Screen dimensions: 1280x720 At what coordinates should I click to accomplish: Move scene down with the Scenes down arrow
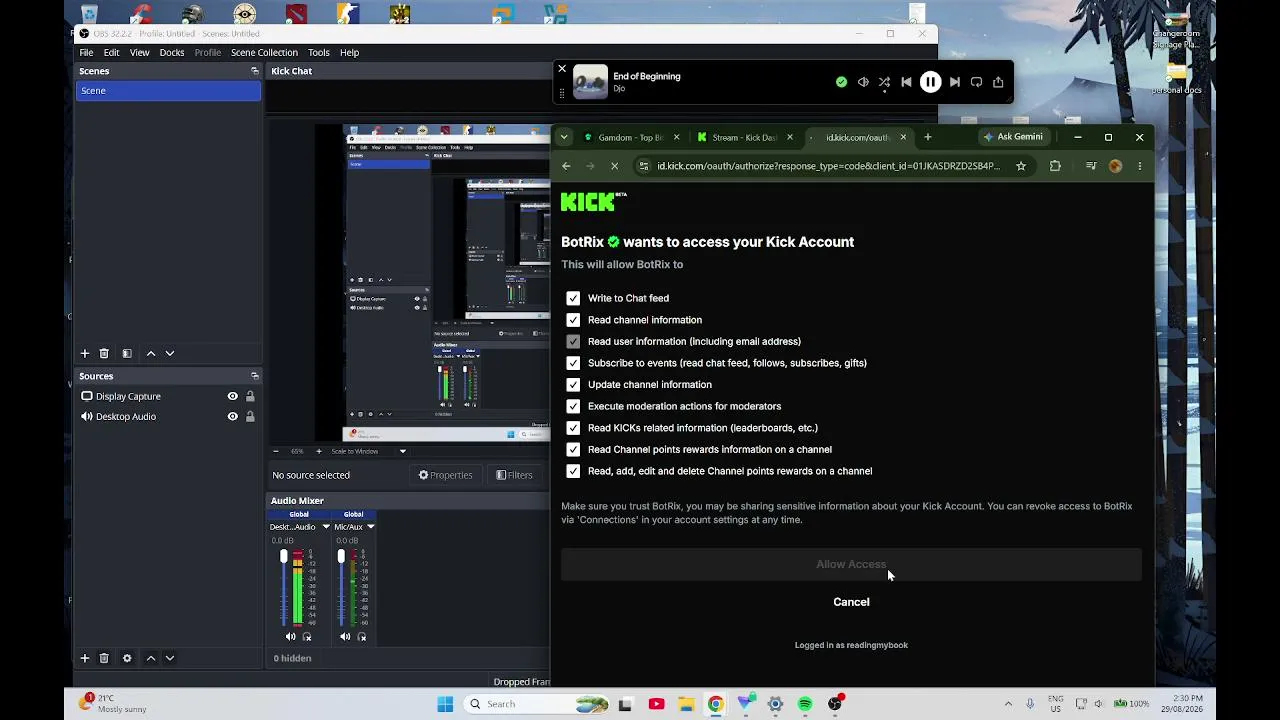[x=170, y=353]
